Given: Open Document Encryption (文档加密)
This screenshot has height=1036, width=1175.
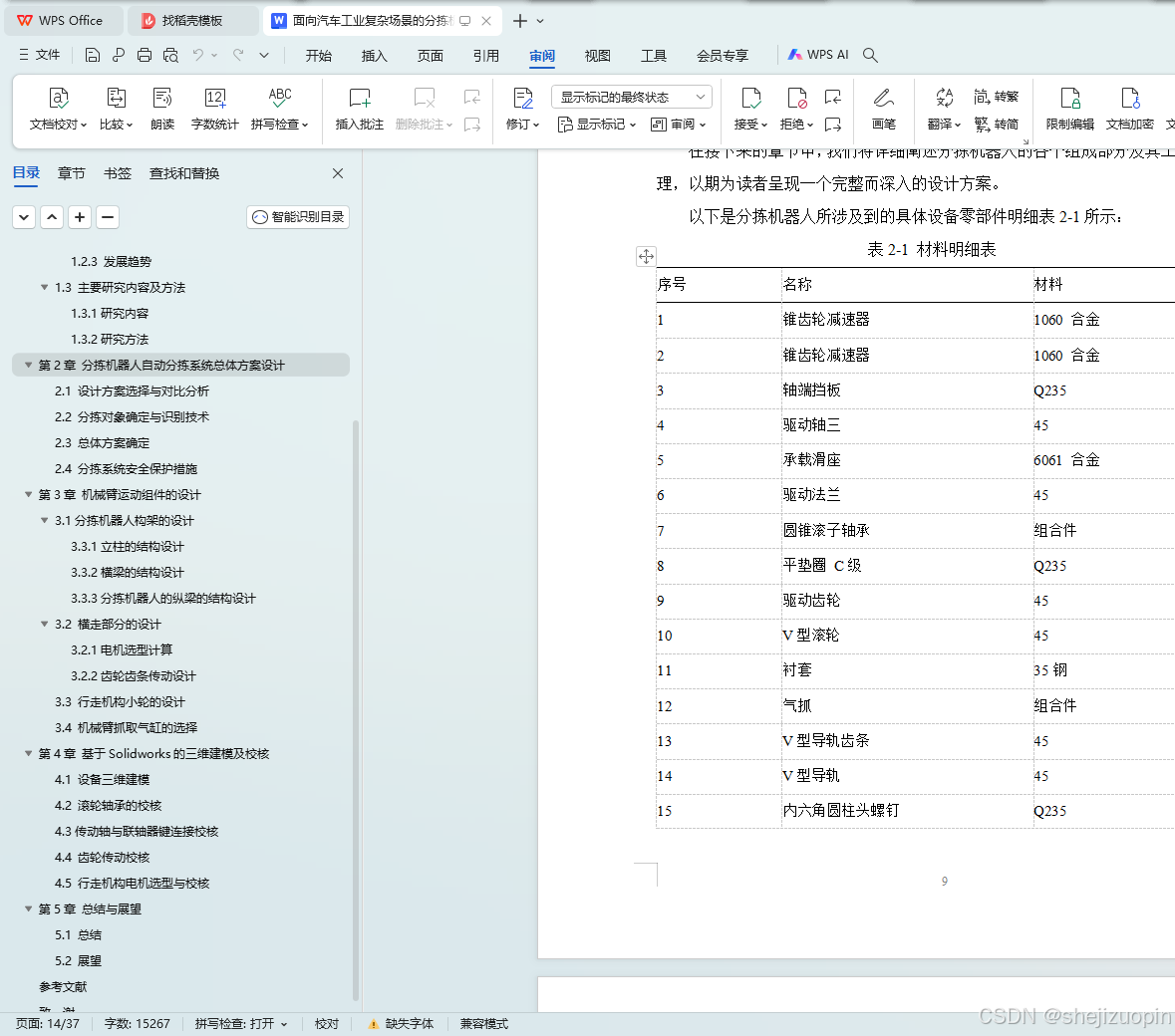Looking at the screenshot, I should (x=1130, y=109).
